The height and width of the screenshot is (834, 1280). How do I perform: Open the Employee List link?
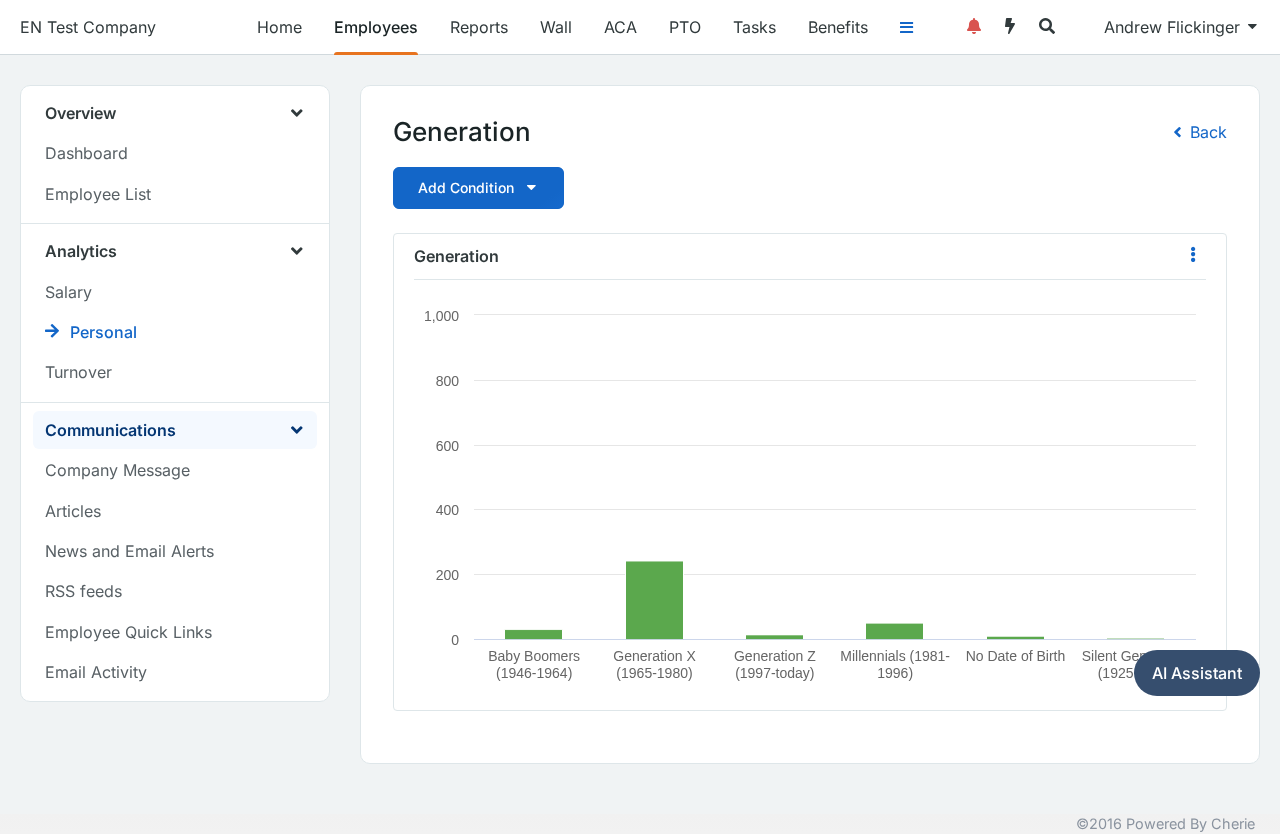point(98,194)
